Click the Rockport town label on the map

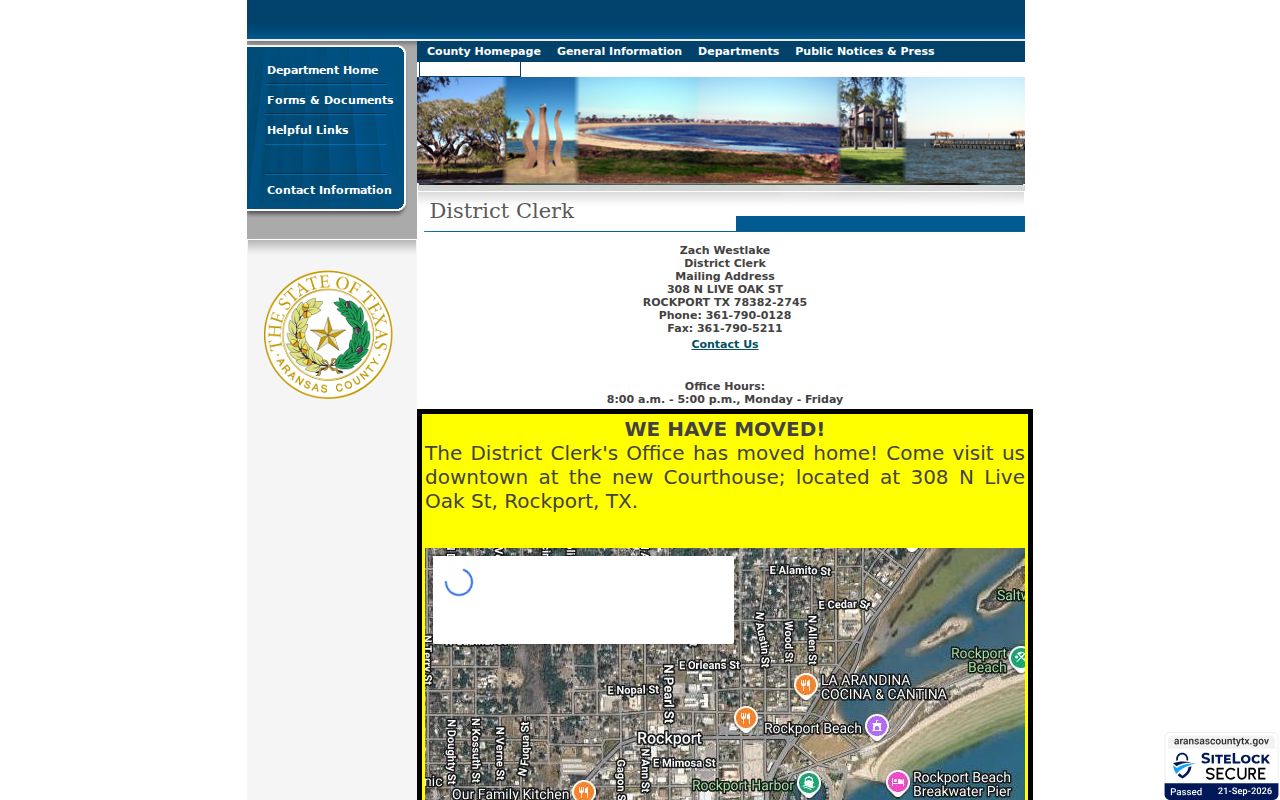(670, 738)
